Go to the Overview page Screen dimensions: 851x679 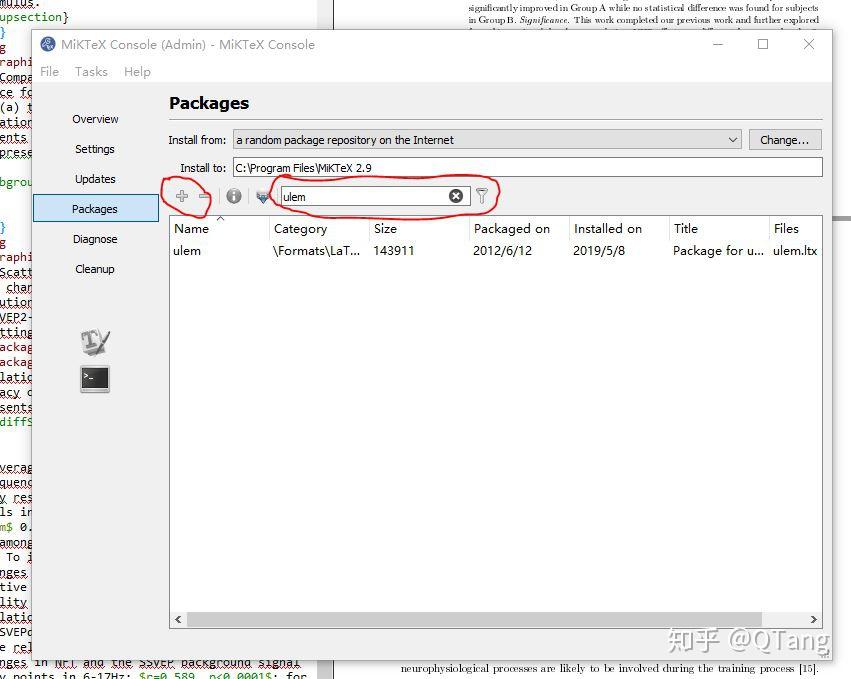(96, 119)
